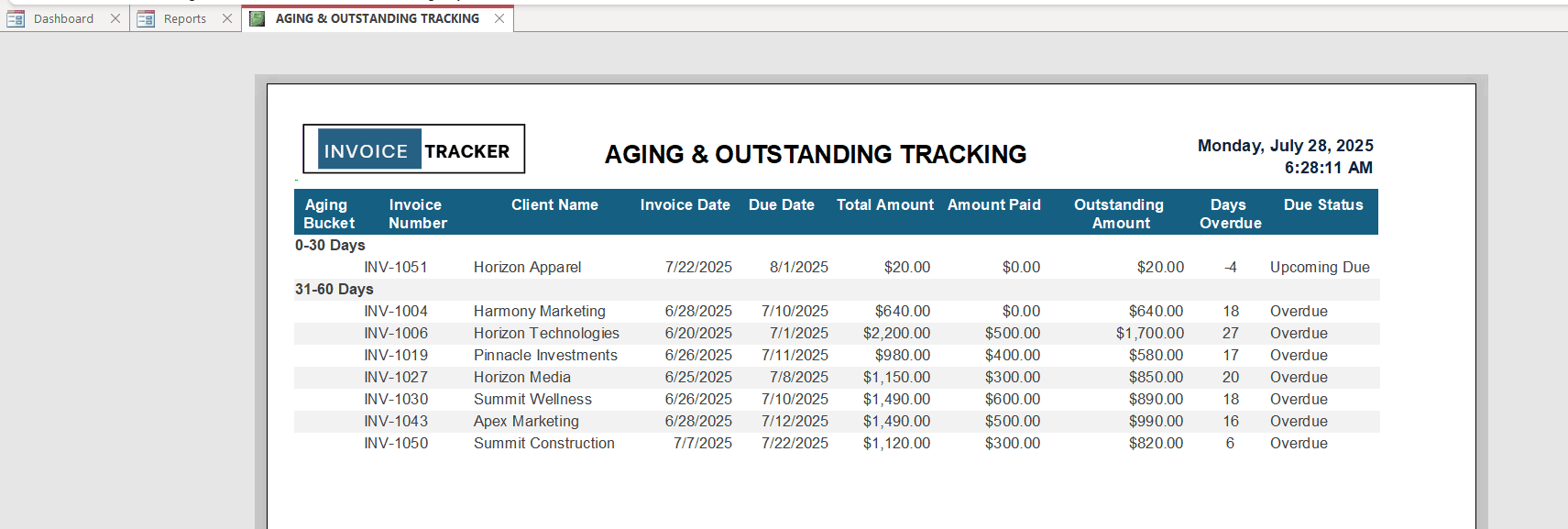The height and width of the screenshot is (529, 1568).
Task: Click the Client Name column header
Action: coord(554,204)
